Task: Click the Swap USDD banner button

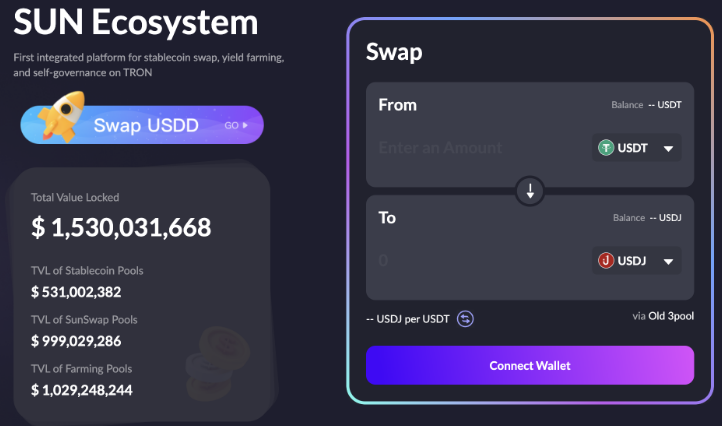Action: click(x=142, y=125)
